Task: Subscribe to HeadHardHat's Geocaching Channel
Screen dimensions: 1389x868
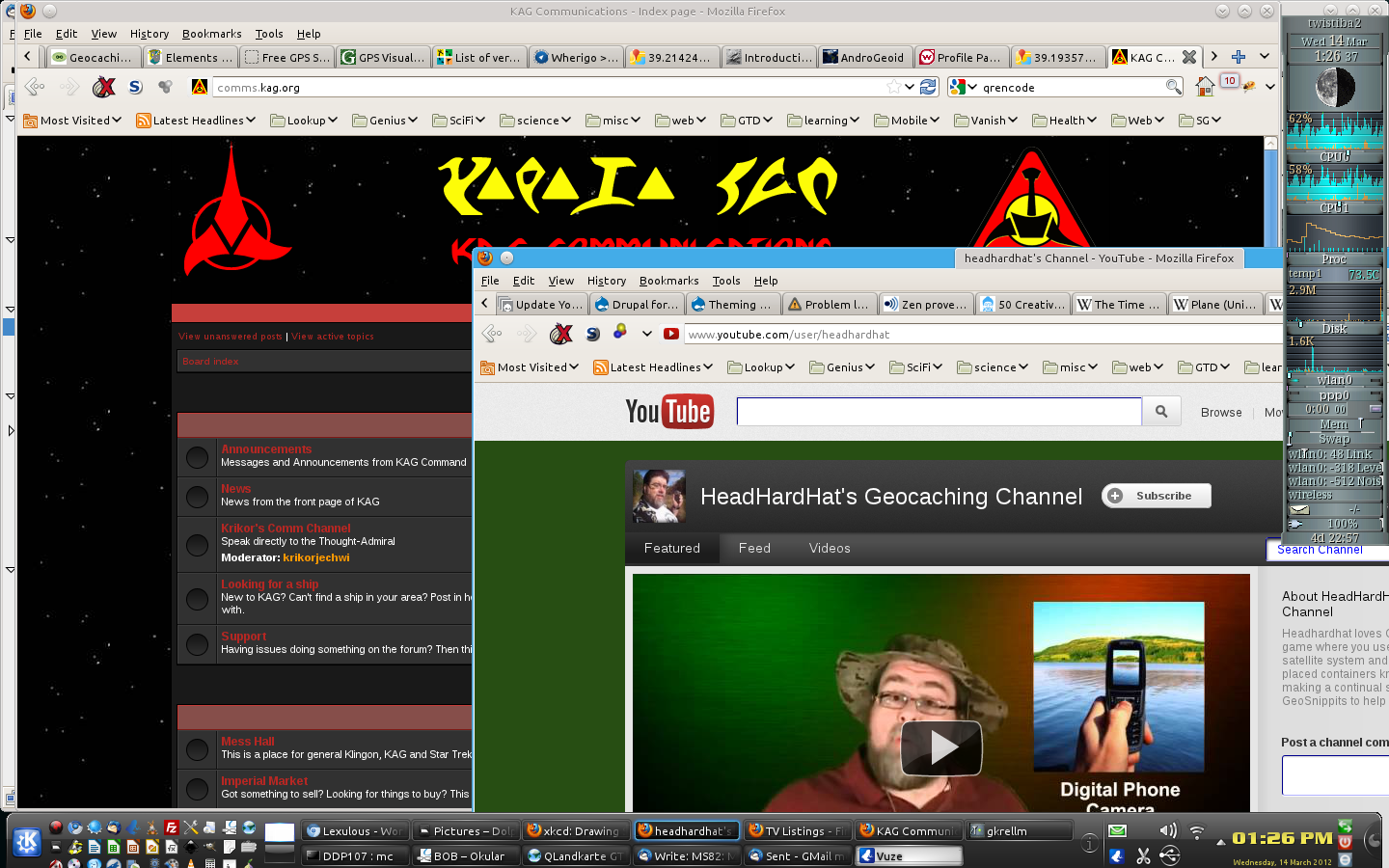Action: 1157,496
